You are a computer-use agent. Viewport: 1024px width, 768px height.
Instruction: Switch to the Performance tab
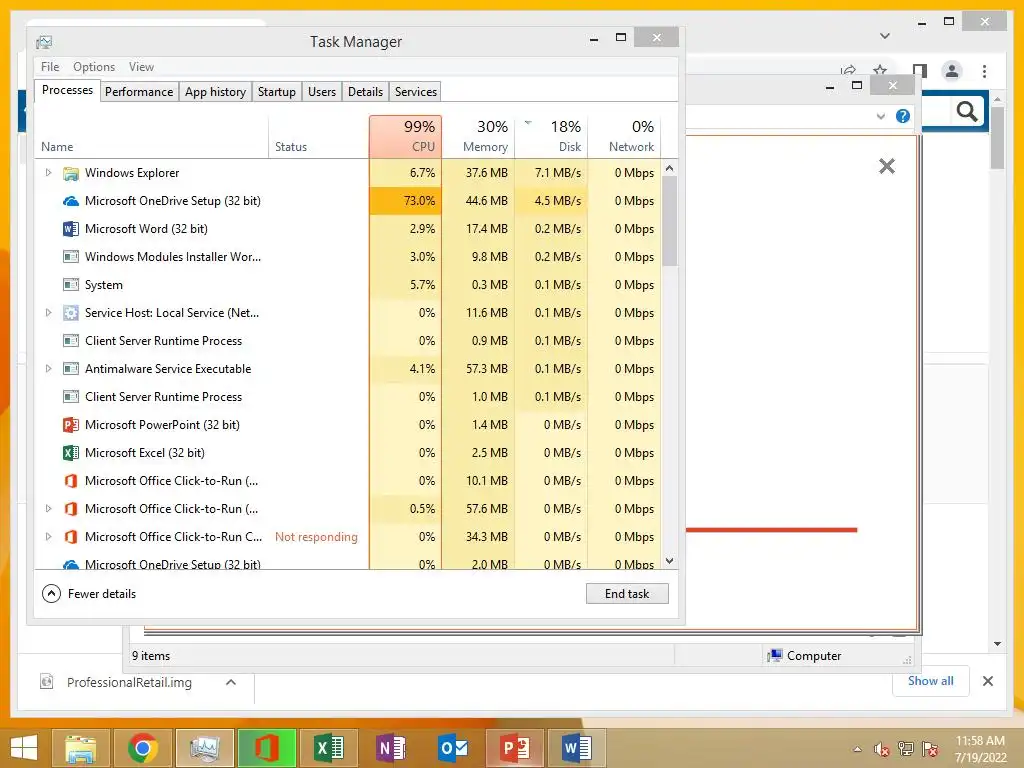[x=139, y=91]
